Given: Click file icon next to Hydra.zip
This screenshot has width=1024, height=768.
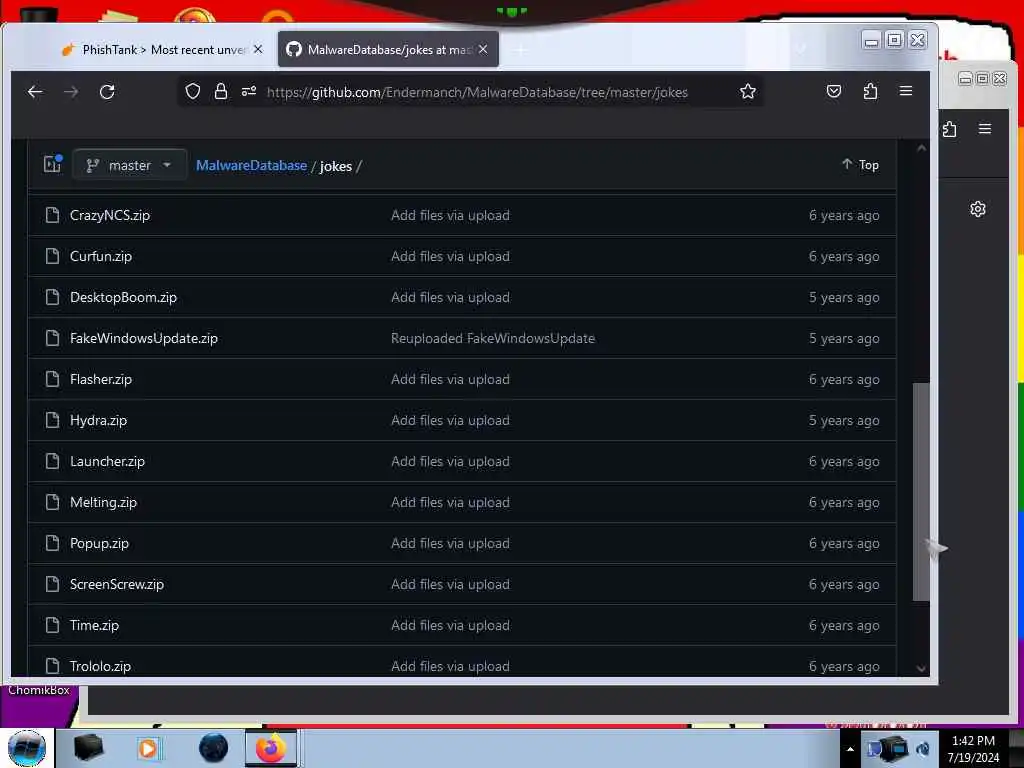Looking at the screenshot, I should click(52, 420).
